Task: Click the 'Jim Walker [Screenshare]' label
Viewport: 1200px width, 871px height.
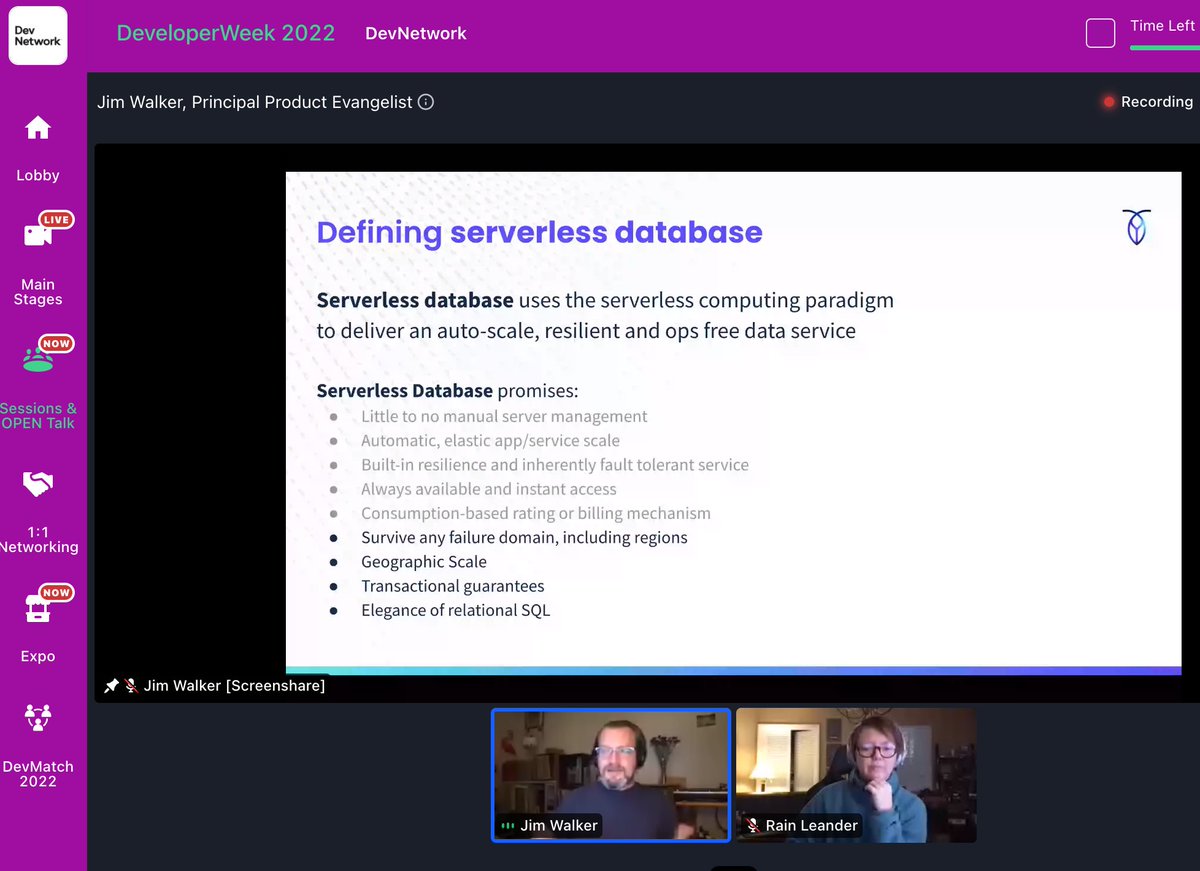Action: pyautogui.click(x=234, y=686)
